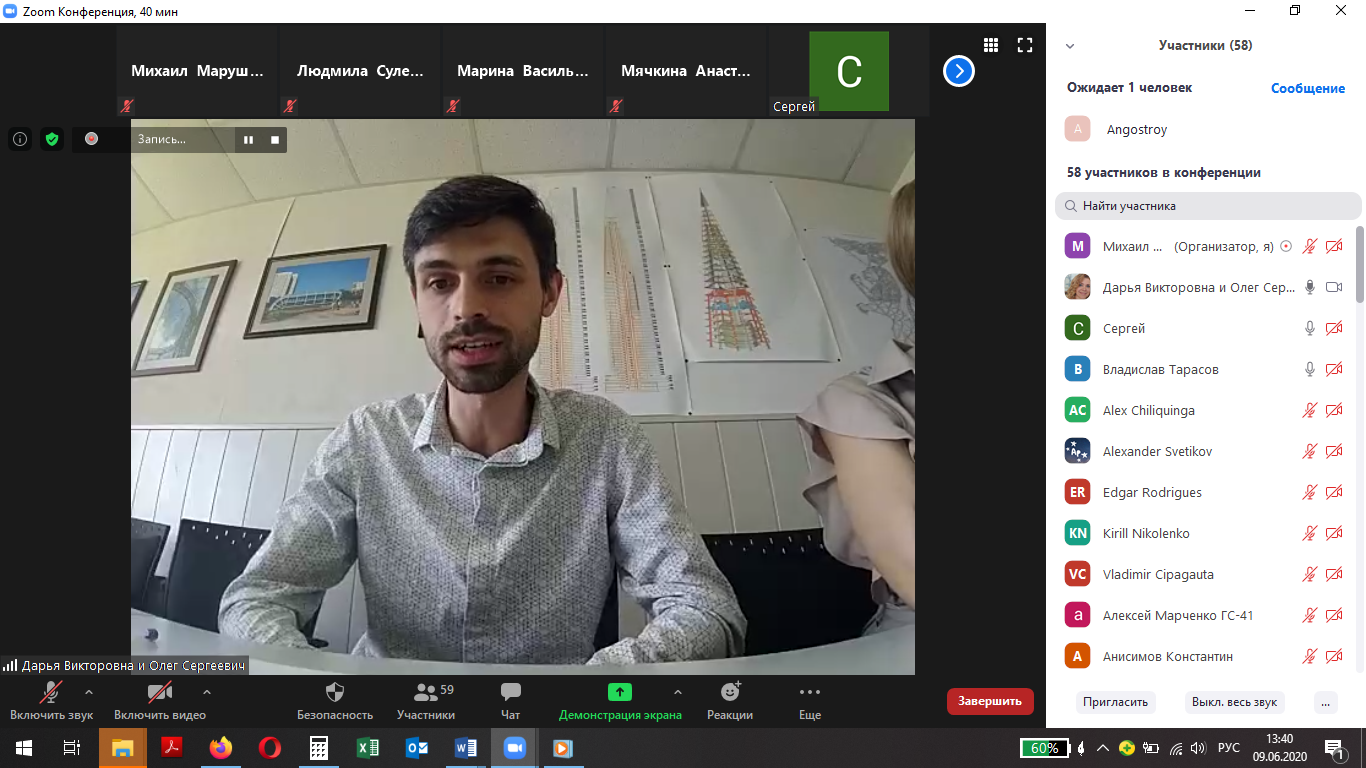Click Дарья Викторовна's microphone icon
This screenshot has height=768, width=1366.
[1310, 287]
